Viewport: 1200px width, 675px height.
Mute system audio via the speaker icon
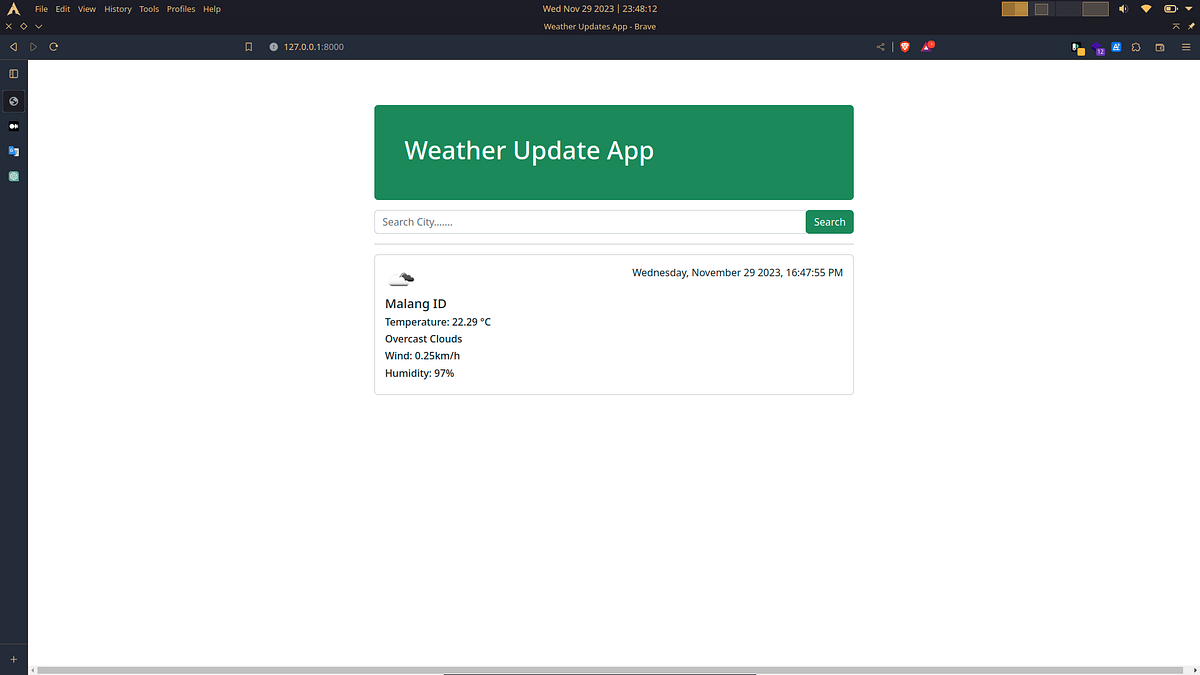pos(1122,8)
